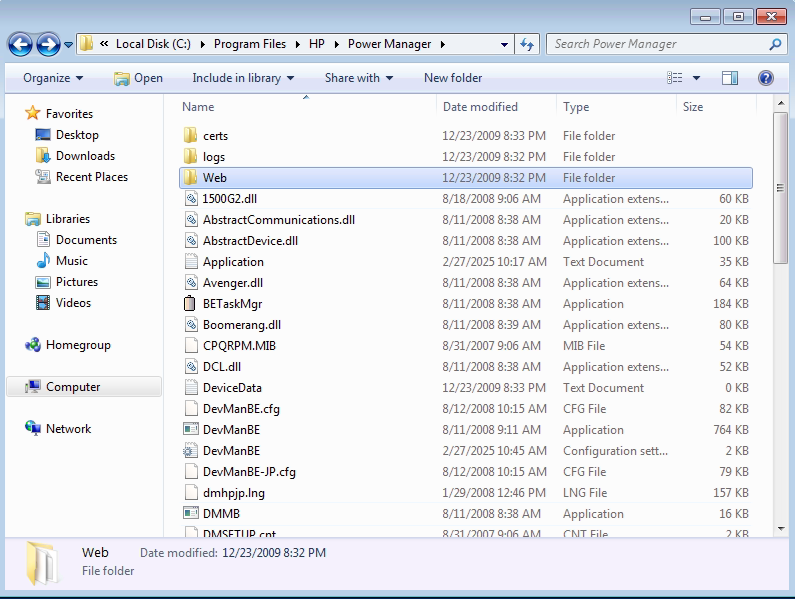
Task: Open the Share with menu
Action: 358,78
